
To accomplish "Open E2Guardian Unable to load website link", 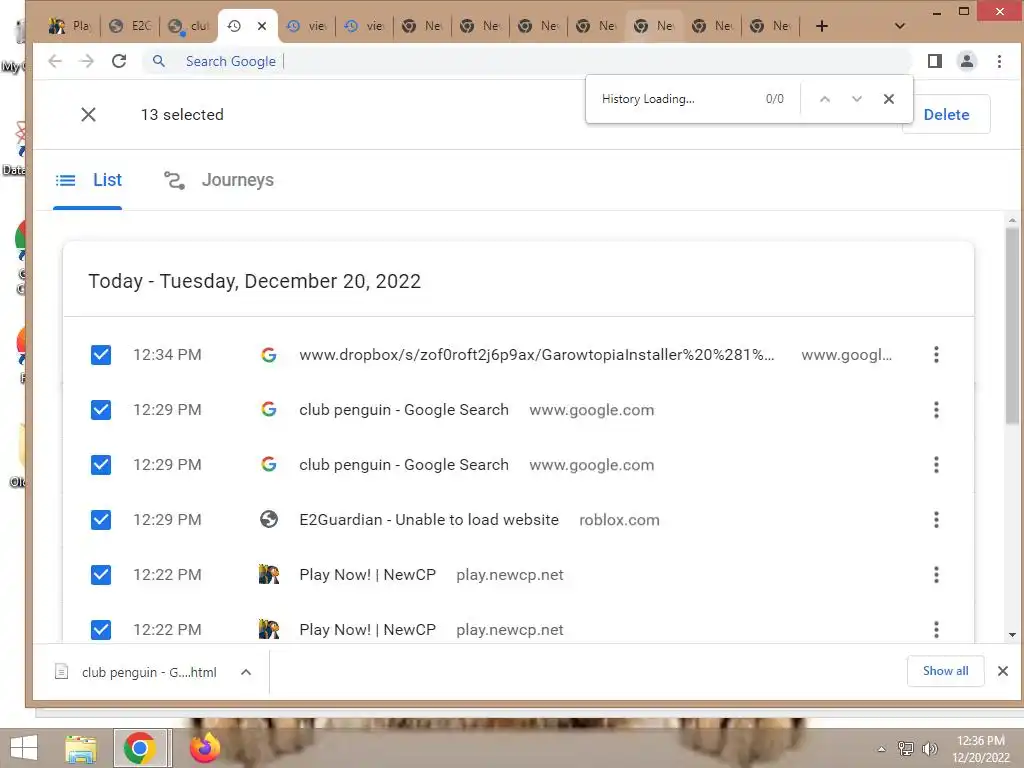I will coord(429,520).
